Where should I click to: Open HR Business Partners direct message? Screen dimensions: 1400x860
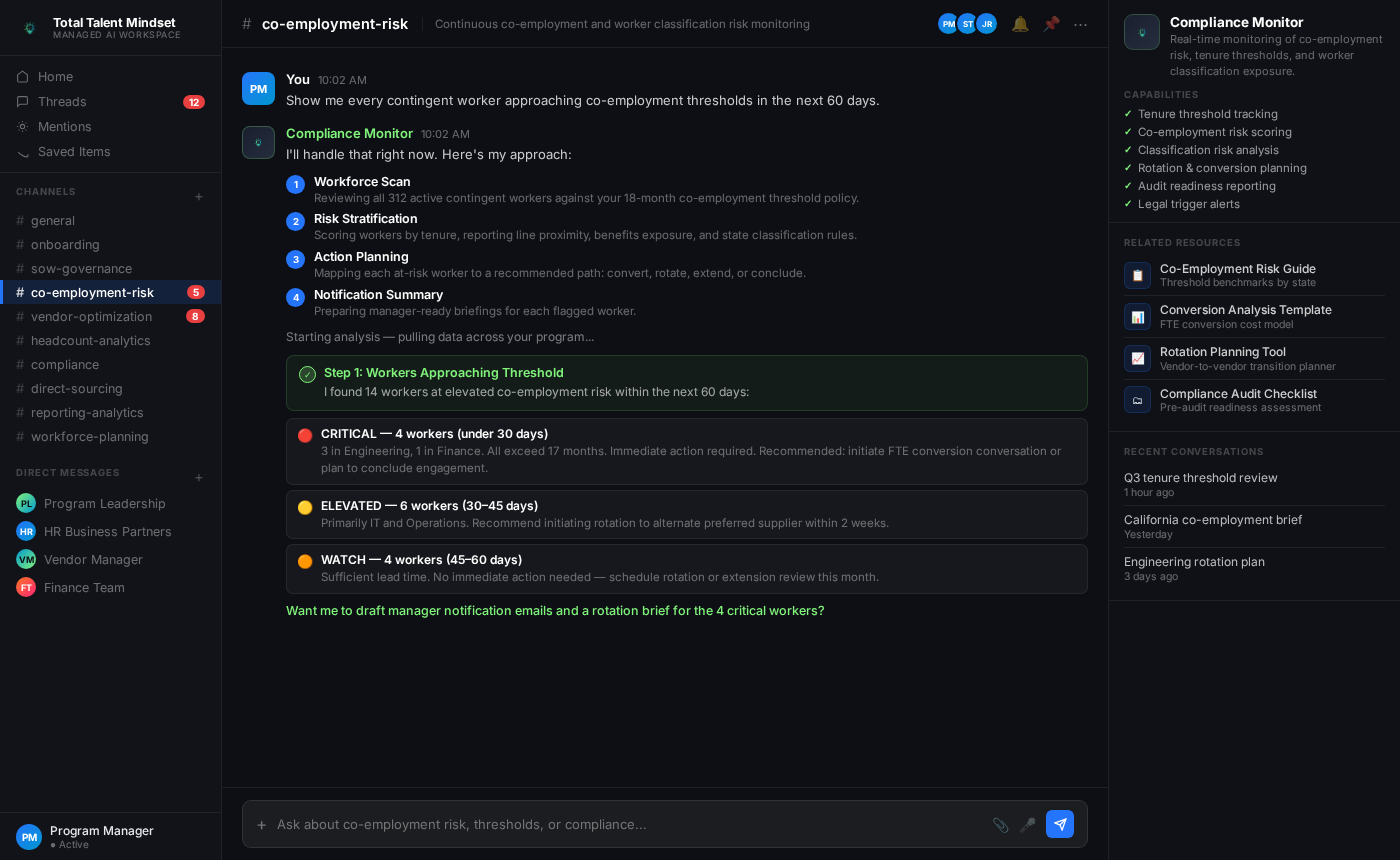(x=110, y=531)
